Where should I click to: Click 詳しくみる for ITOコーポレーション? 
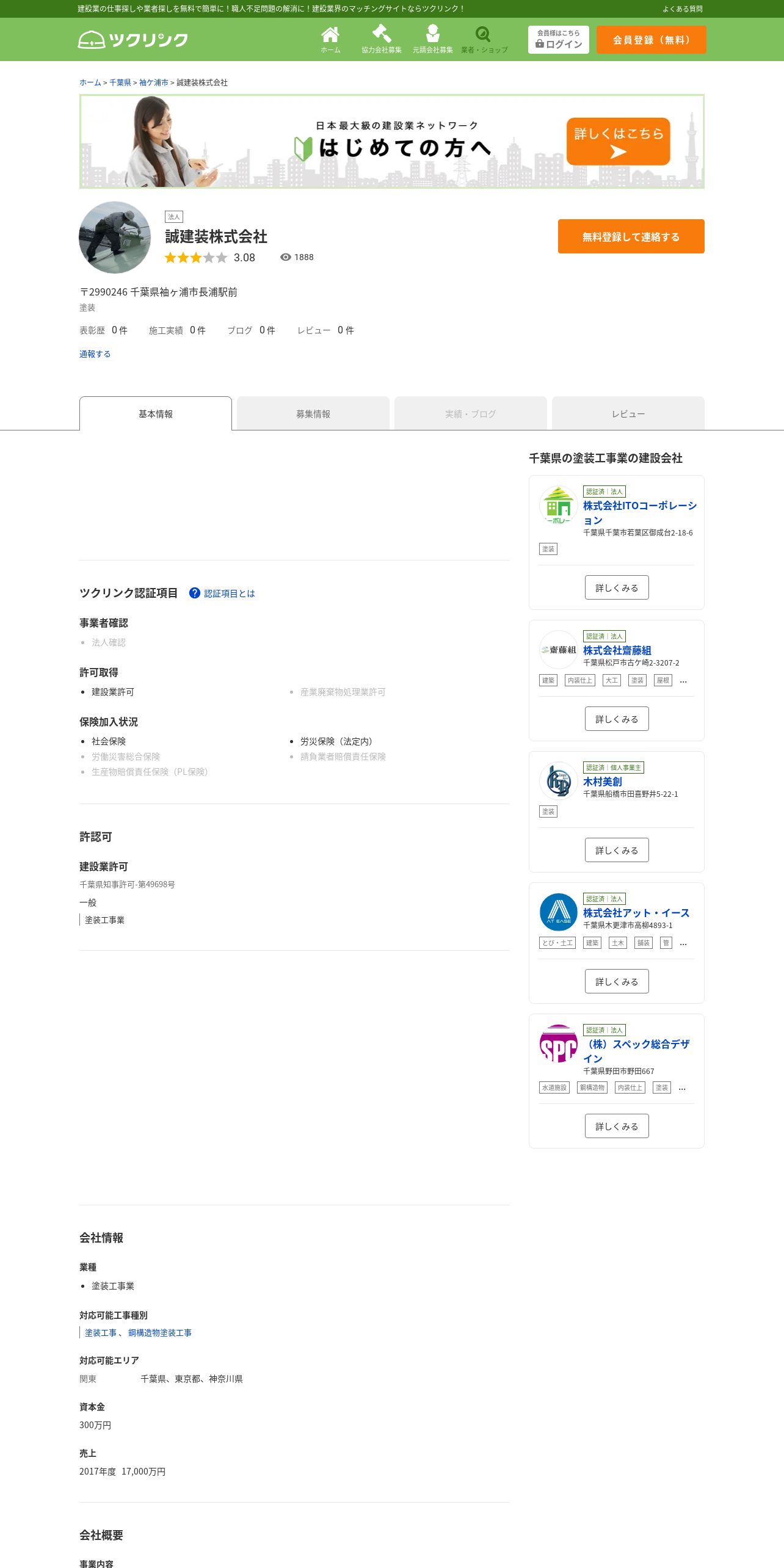(617, 587)
